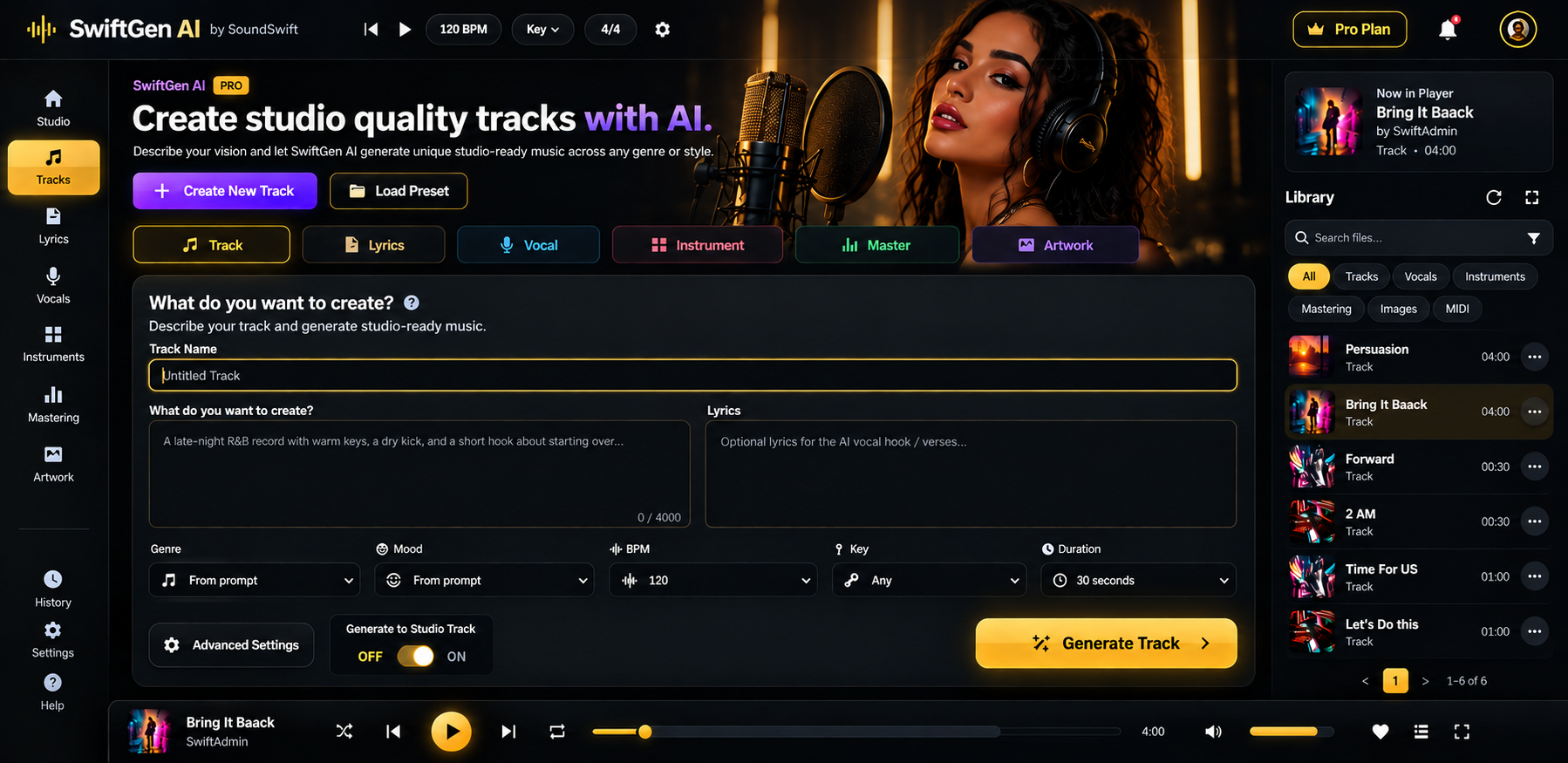Click the player seek progress bar
Viewport: 1568px width, 763px height.
coord(856,732)
